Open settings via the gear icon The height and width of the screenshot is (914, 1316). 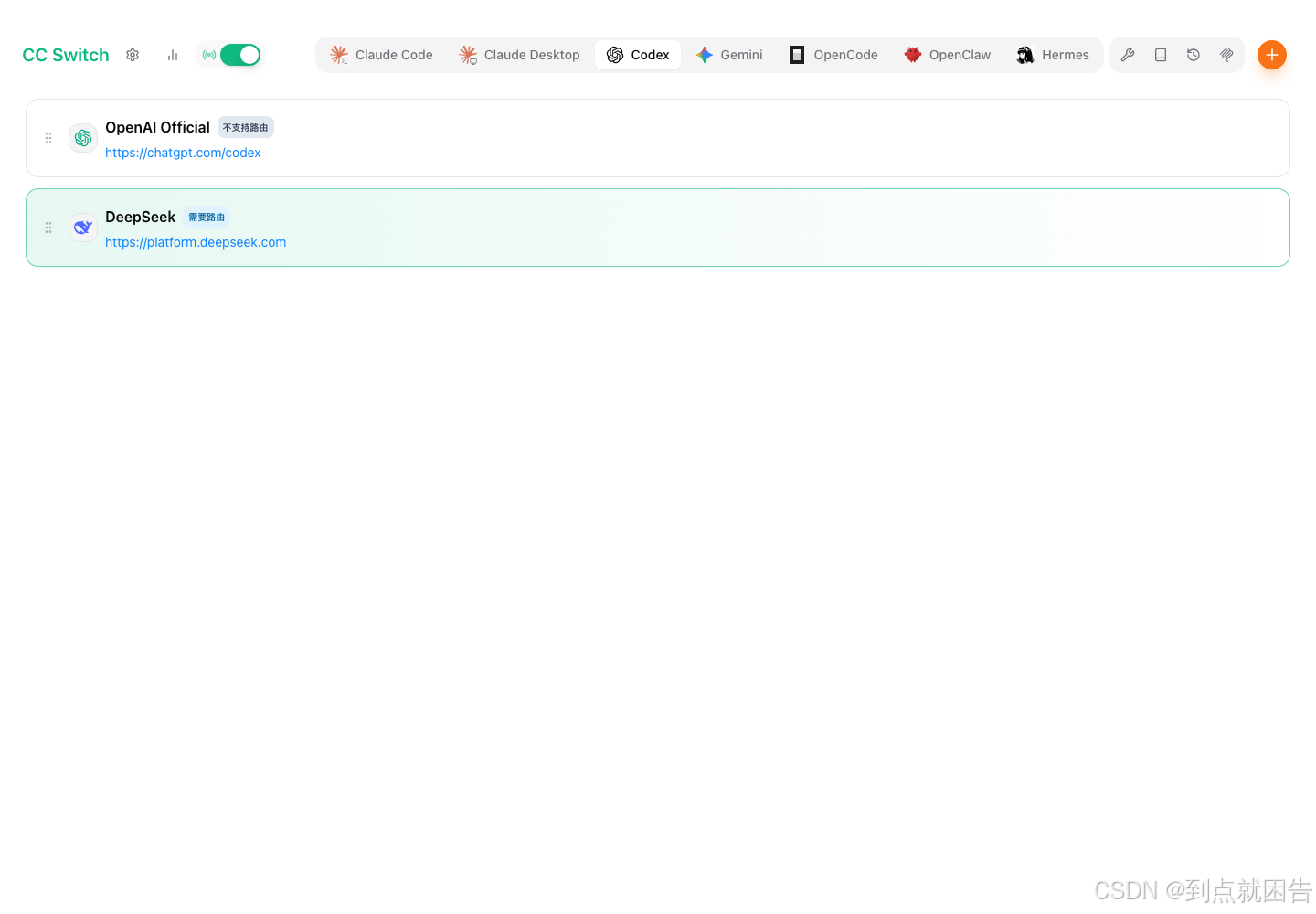click(x=133, y=55)
